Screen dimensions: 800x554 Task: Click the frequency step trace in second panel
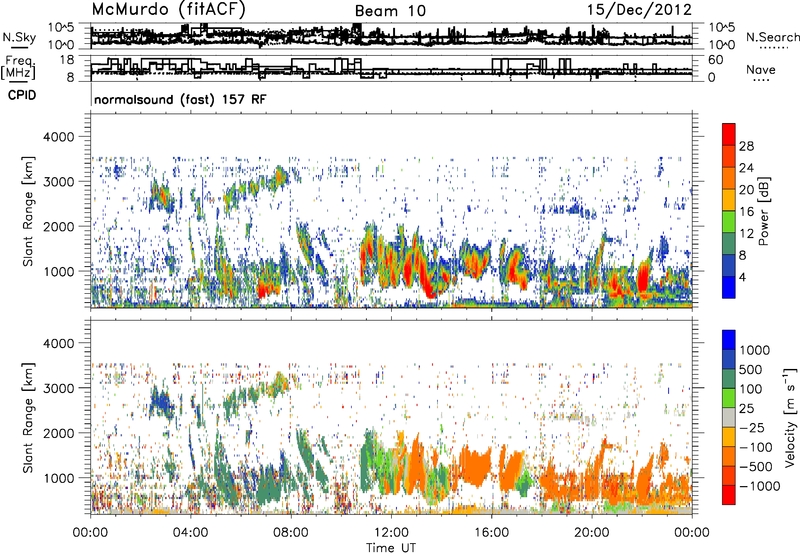pos(391,68)
